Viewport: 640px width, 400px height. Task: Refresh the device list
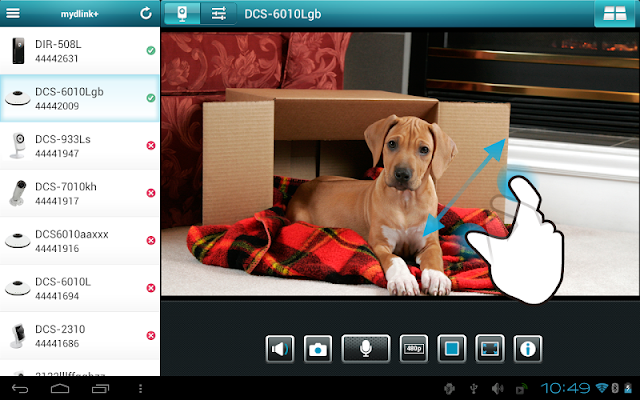coord(146,13)
